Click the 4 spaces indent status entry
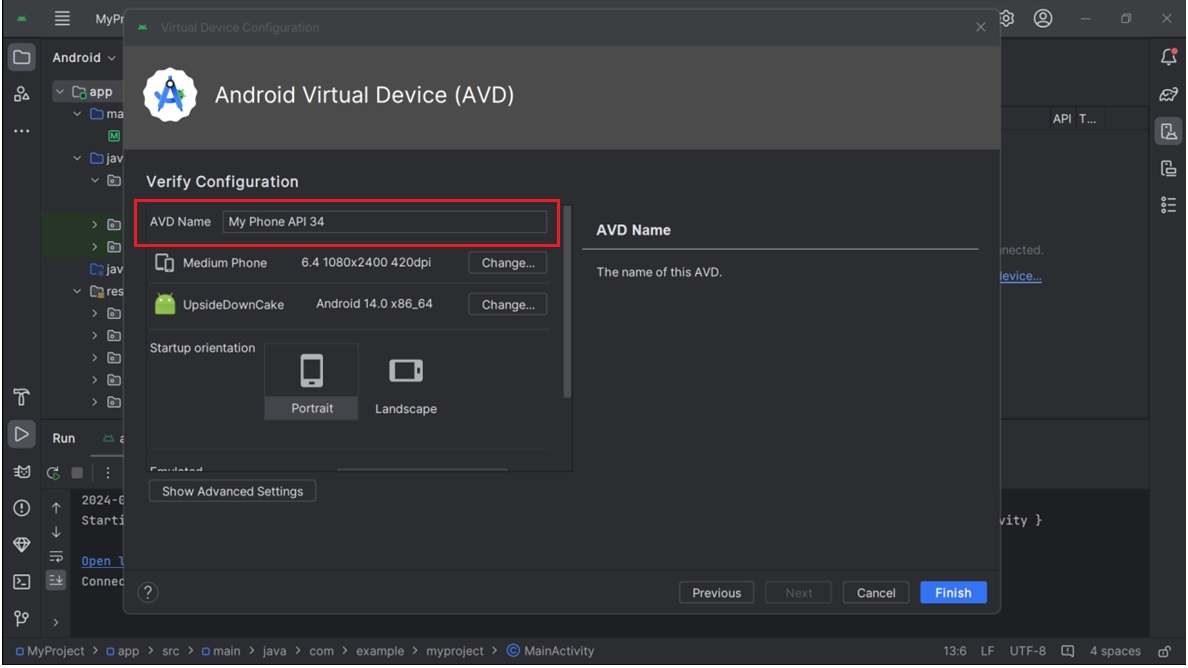Viewport: 1188px width, 668px height. (1115, 651)
